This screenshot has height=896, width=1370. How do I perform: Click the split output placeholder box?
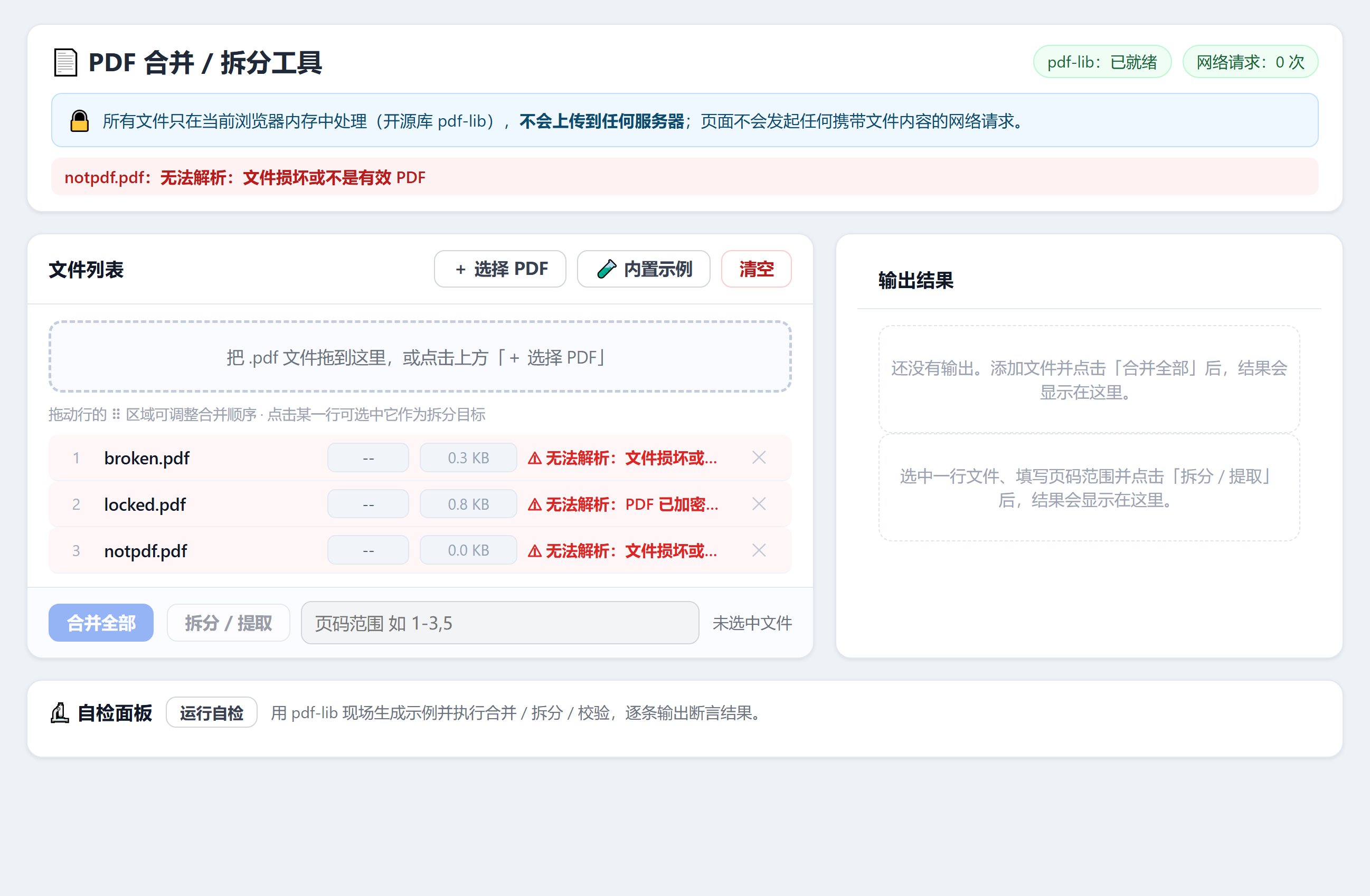[1089, 488]
